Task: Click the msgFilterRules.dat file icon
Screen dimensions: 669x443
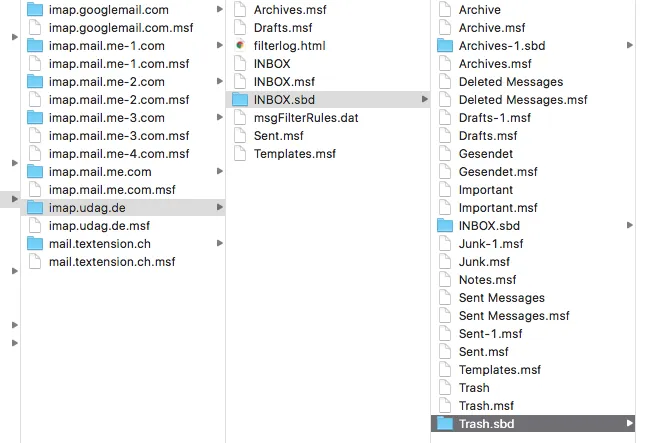Action: click(x=240, y=117)
